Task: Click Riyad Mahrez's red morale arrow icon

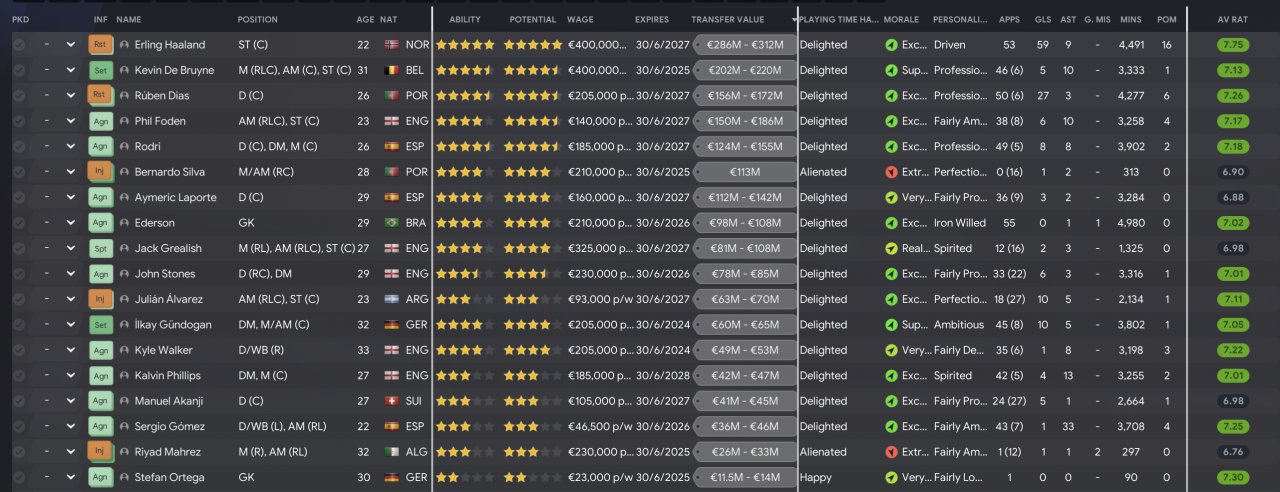Action: click(891, 452)
